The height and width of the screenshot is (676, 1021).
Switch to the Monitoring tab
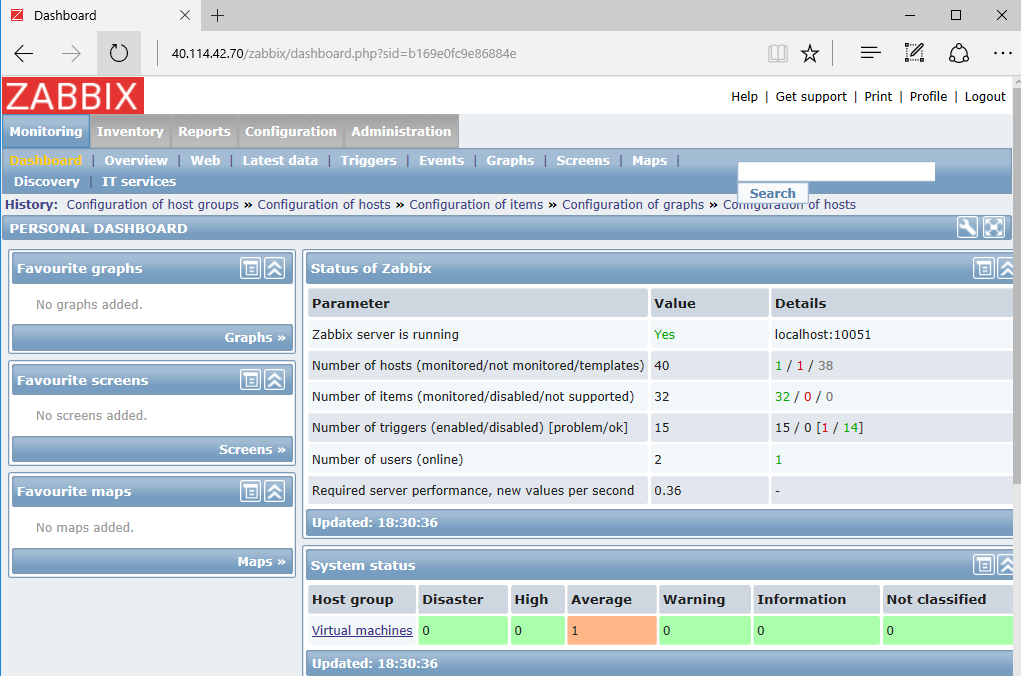tap(46, 132)
